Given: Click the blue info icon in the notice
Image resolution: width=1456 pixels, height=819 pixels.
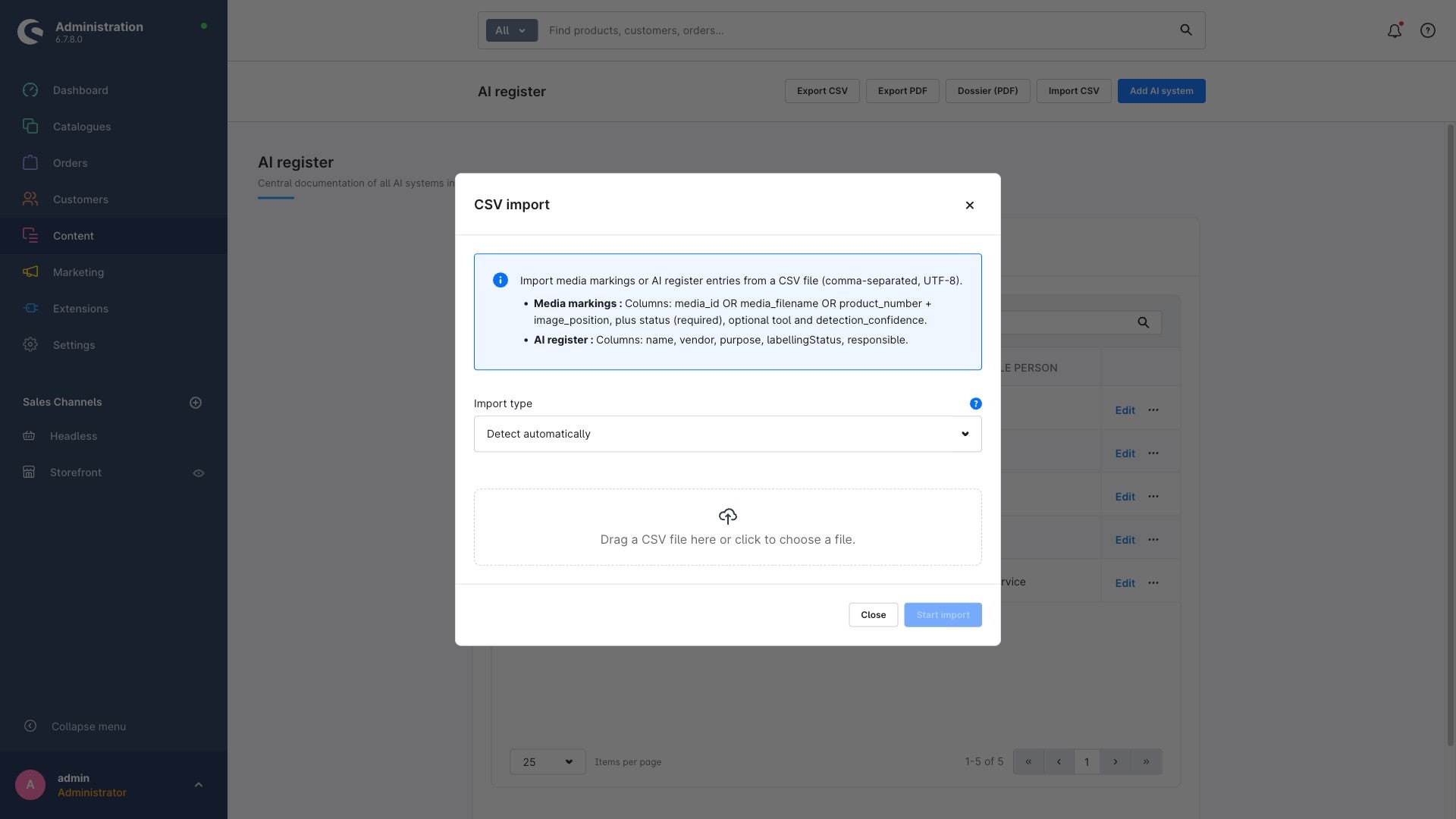Looking at the screenshot, I should tap(500, 280).
